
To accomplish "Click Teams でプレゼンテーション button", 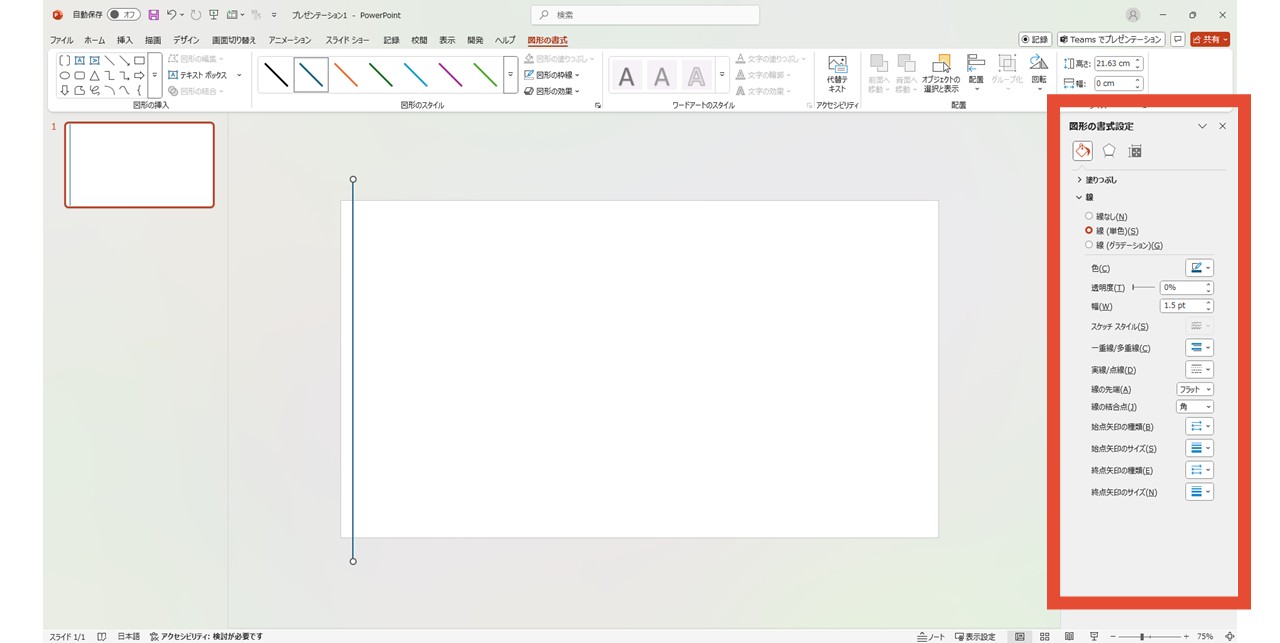I will pyautogui.click(x=1111, y=39).
